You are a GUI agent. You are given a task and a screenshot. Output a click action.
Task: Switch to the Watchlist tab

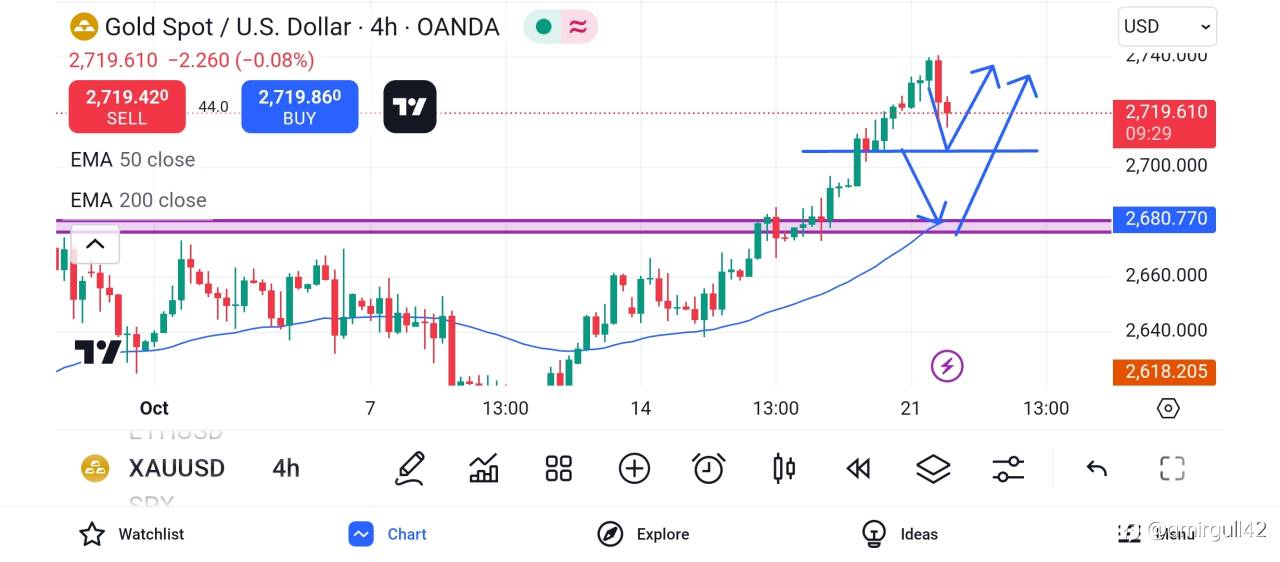(x=132, y=534)
